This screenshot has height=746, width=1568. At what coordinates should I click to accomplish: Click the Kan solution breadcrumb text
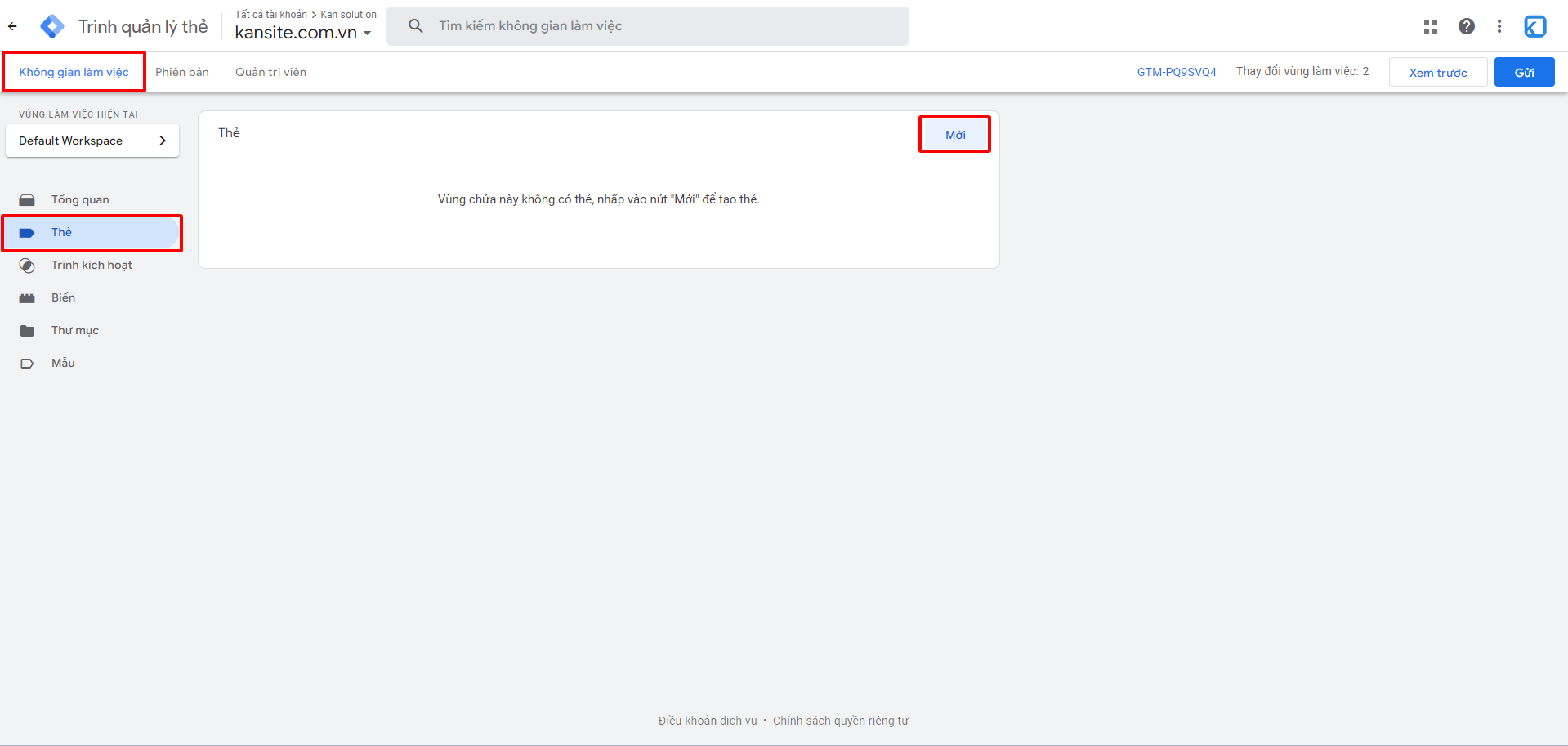(x=348, y=15)
